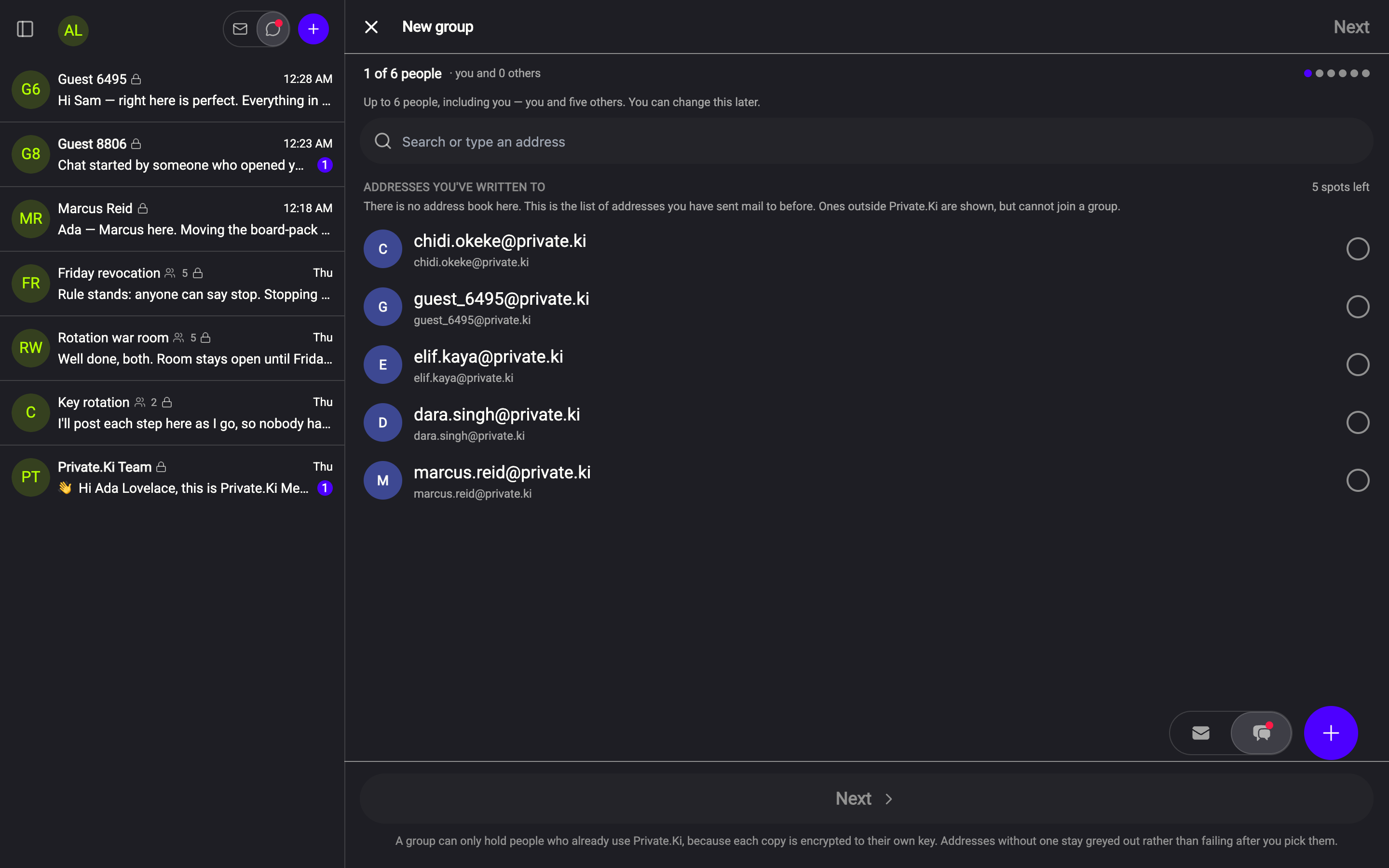Toggle the sidebar panel icon

[x=25, y=29]
